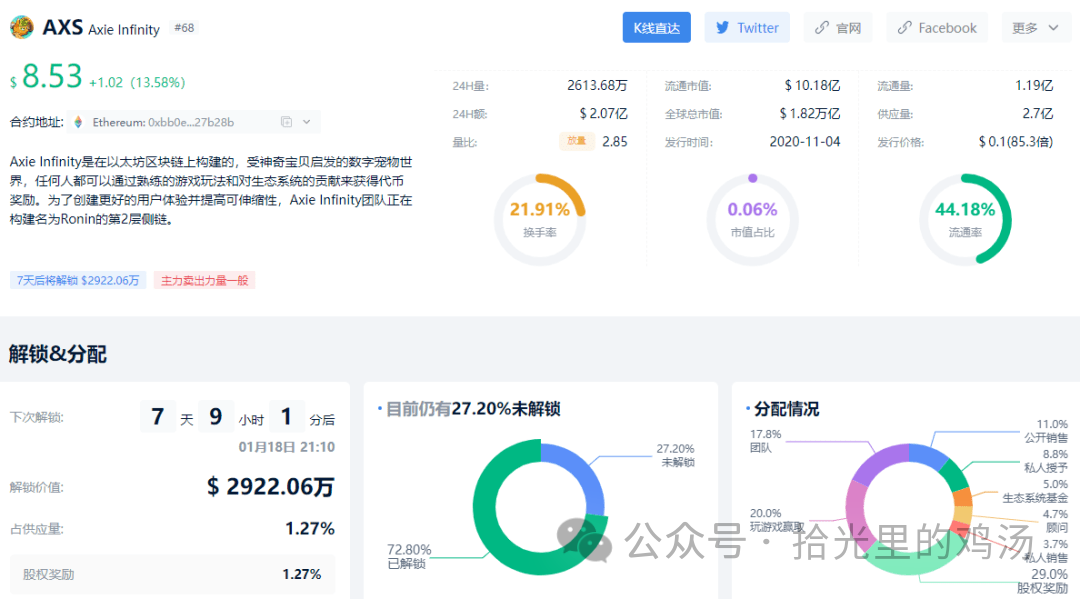The image size is (1080, 599).
Task: Click the 24H量 value 2613.68万
Action: pyautogui.click(x=597, y=85)
